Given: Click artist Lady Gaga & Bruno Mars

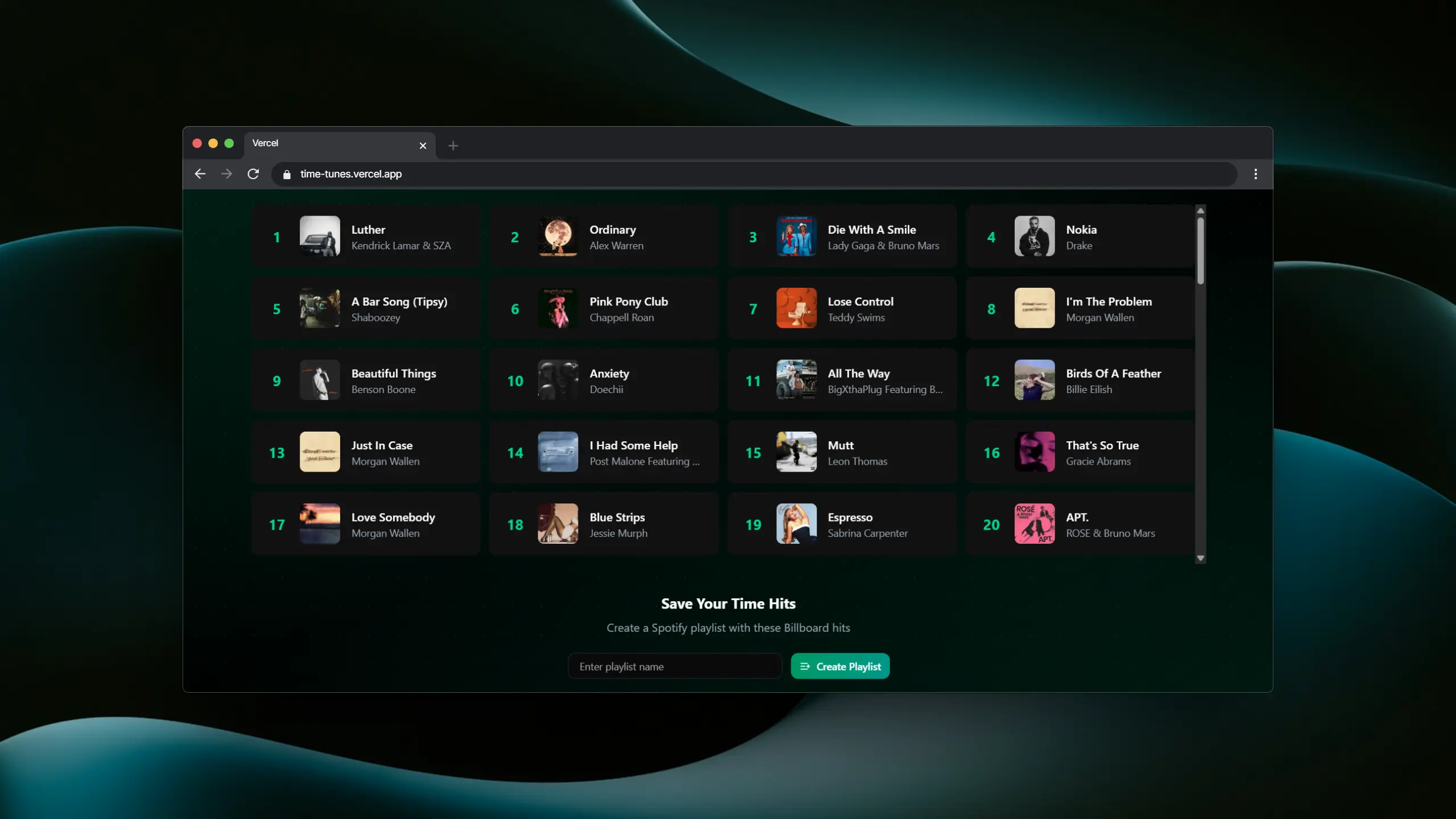Looking at the screenshot, I should pyautogui.click(x=883, y=246).
